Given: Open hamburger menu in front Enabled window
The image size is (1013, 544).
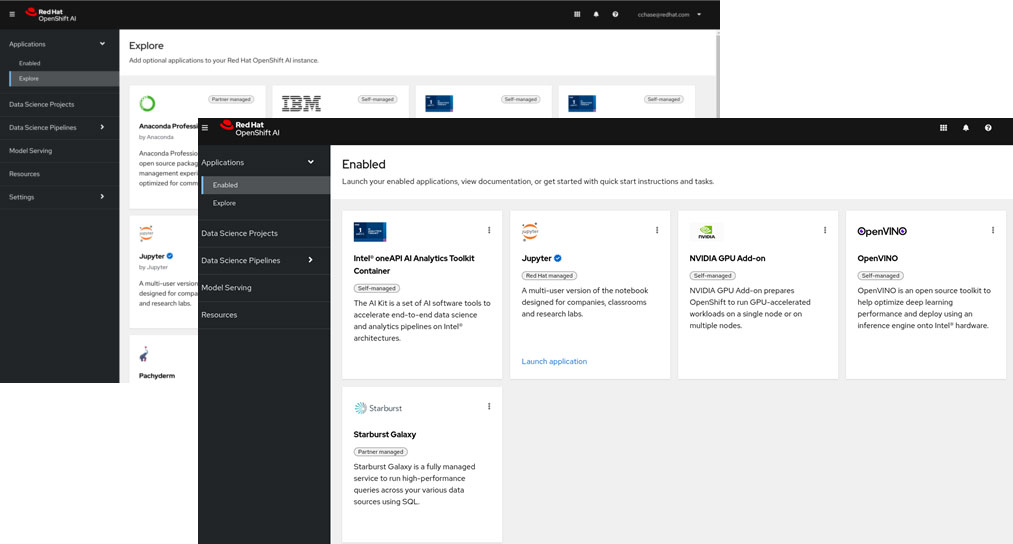Looking at the screenshot, I should pyautogui.click(x=205, y=128).
